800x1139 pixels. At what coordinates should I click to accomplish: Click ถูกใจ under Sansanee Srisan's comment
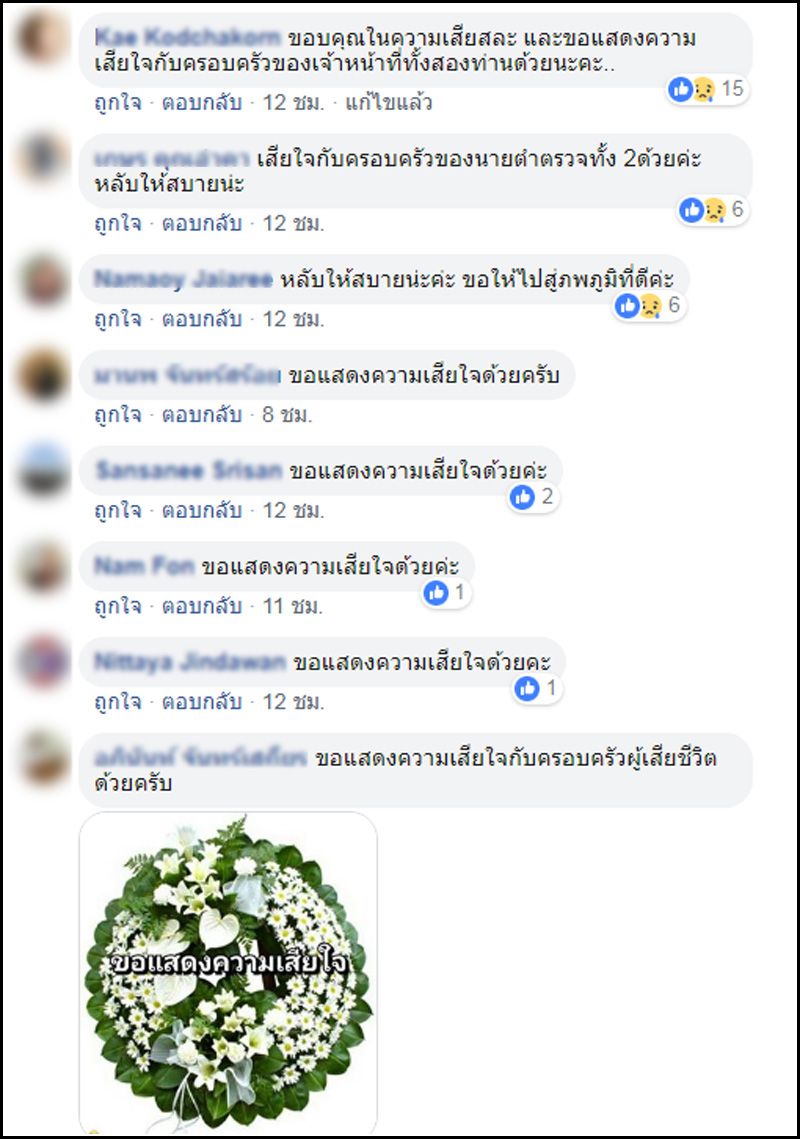coord(118,511)
